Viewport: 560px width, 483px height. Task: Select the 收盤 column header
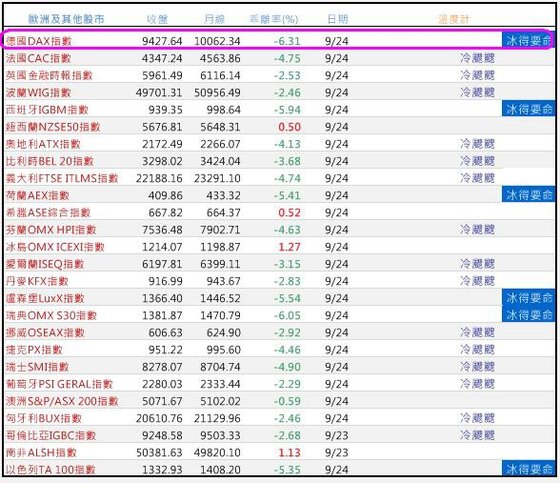click(157, 19)
